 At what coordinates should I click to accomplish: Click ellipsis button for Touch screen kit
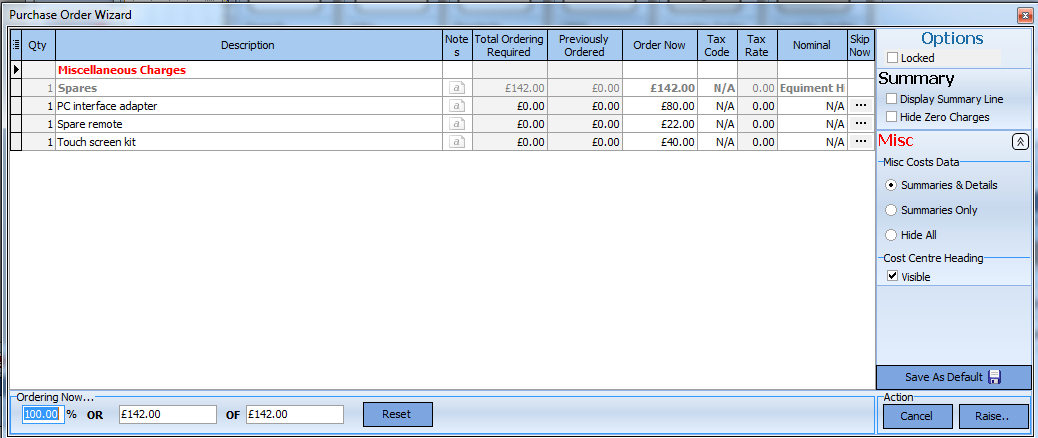point(860,142)
